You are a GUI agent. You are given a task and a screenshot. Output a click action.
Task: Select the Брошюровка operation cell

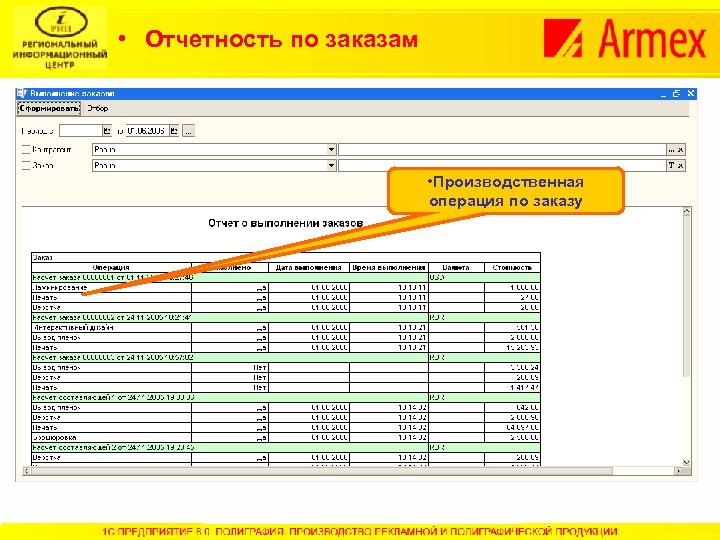tap(111, 438)
